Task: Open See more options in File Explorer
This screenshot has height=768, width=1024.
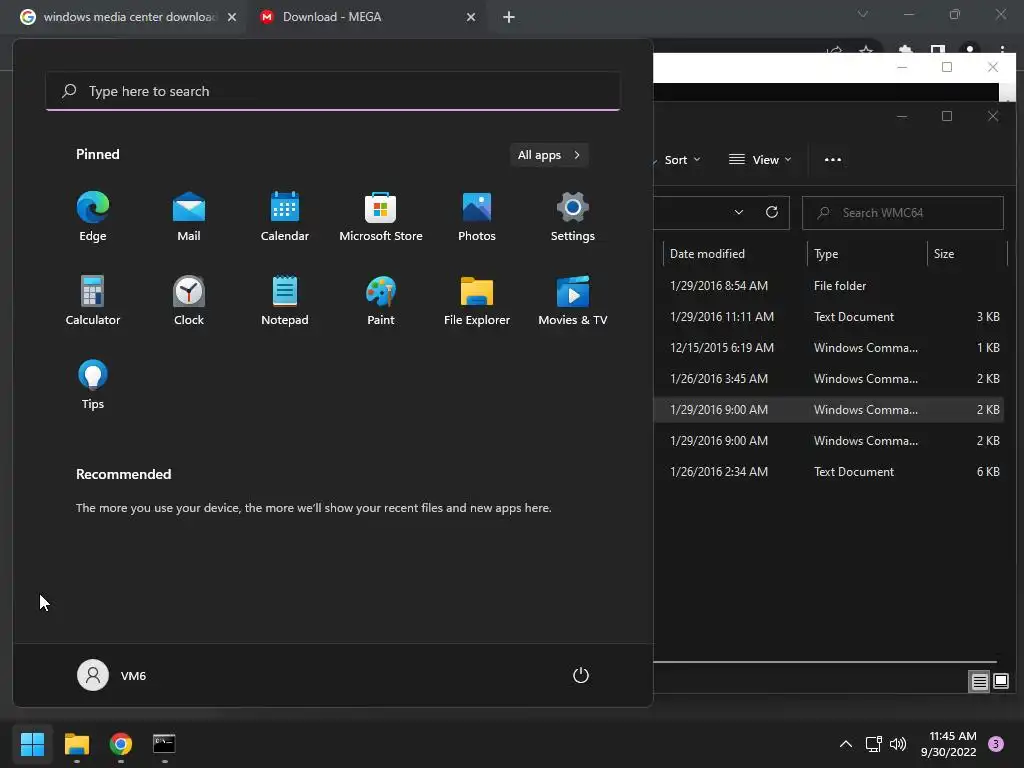Action: click(833, 160)
